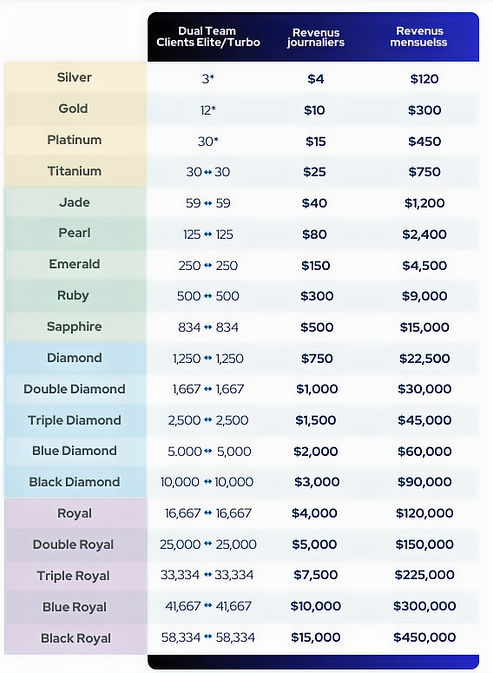Click the Dual Team Clients Elite/Turbo header
Image resolution: width=493 pixels, height=673 pixels.
coord(208,37)
